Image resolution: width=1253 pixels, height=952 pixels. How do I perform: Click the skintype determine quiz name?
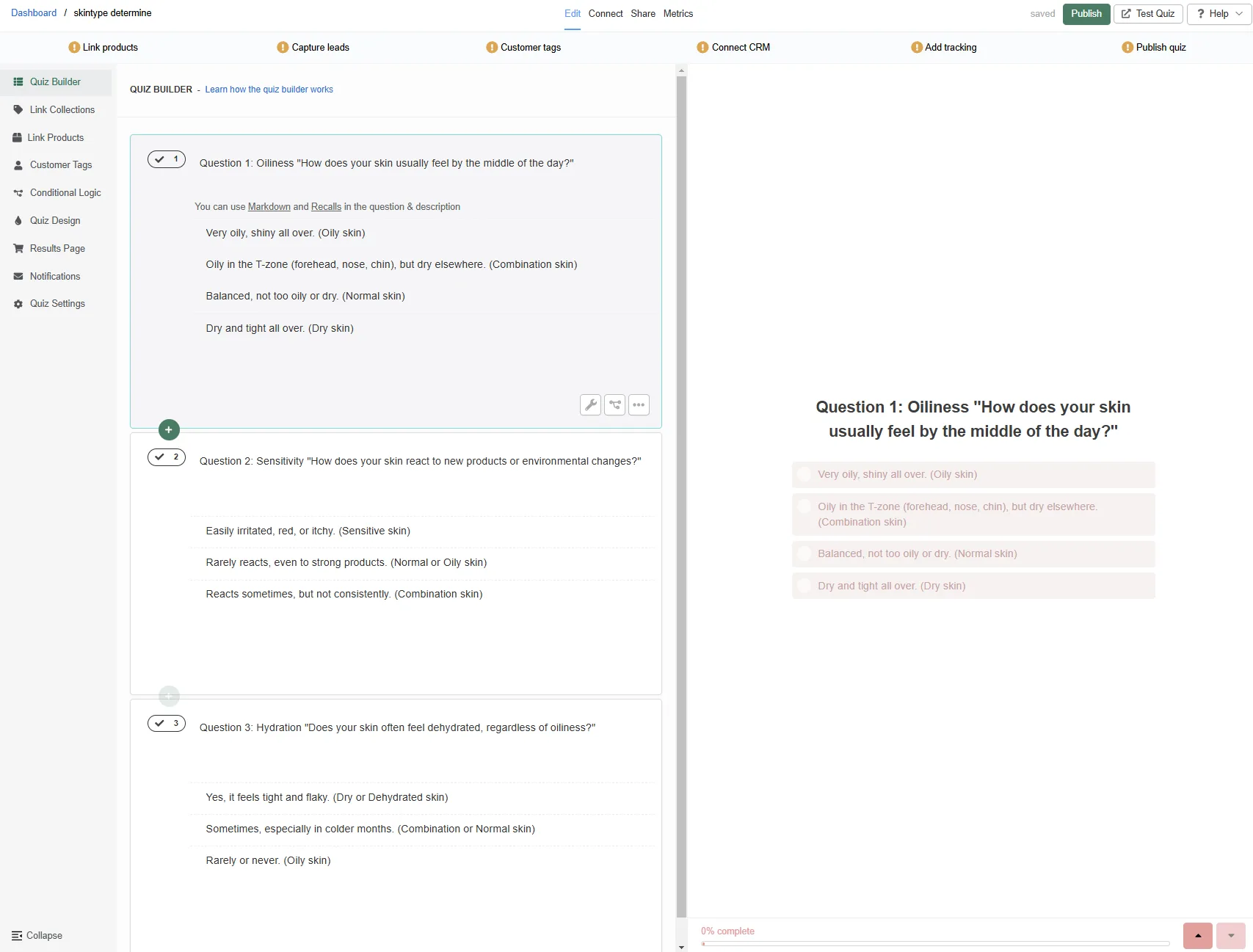[112, 13]
